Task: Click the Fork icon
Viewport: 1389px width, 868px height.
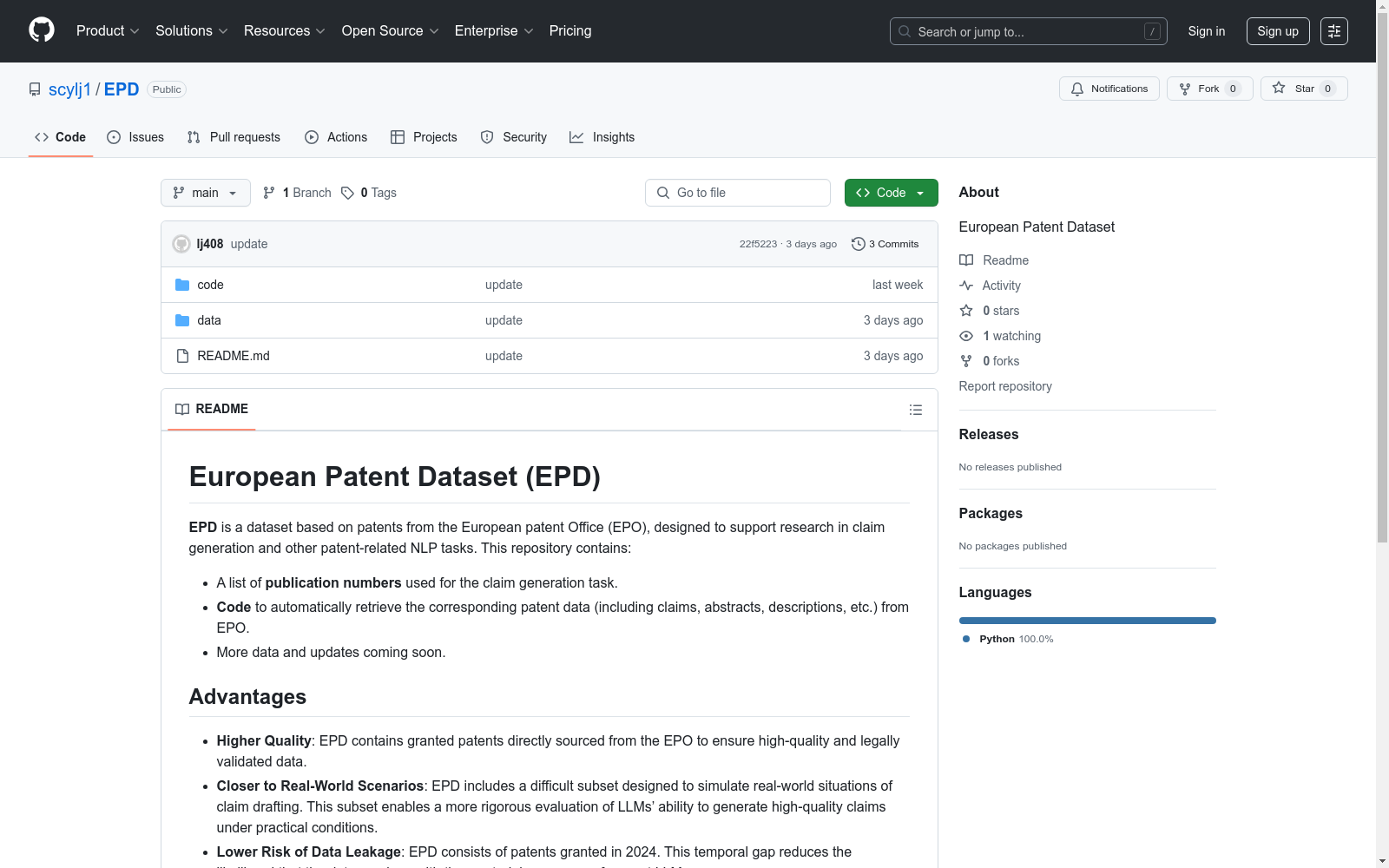Action: pyautogui.click(x=1185, y=89)
